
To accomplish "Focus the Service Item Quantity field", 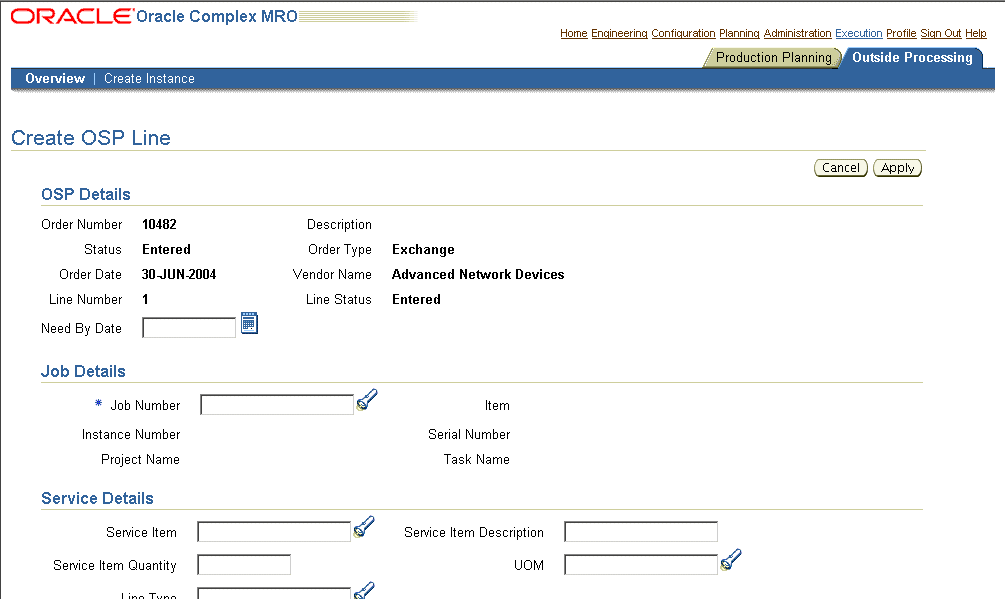I will pyautogui.click(x=244, y=565).
